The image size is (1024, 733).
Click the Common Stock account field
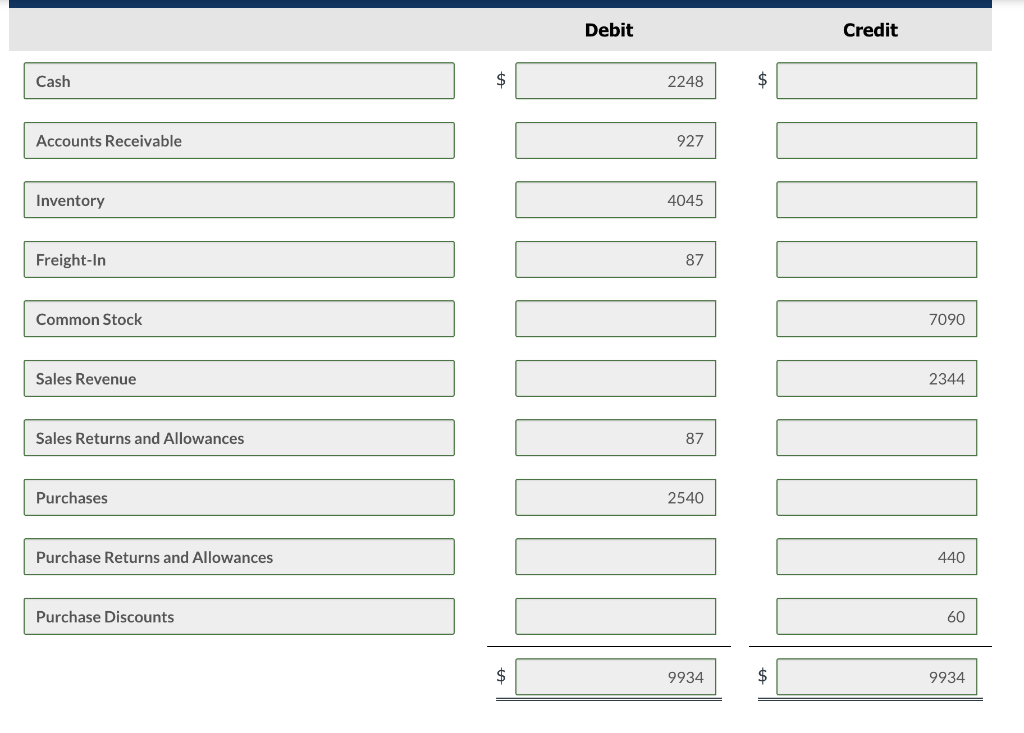[x=239, y=318]
